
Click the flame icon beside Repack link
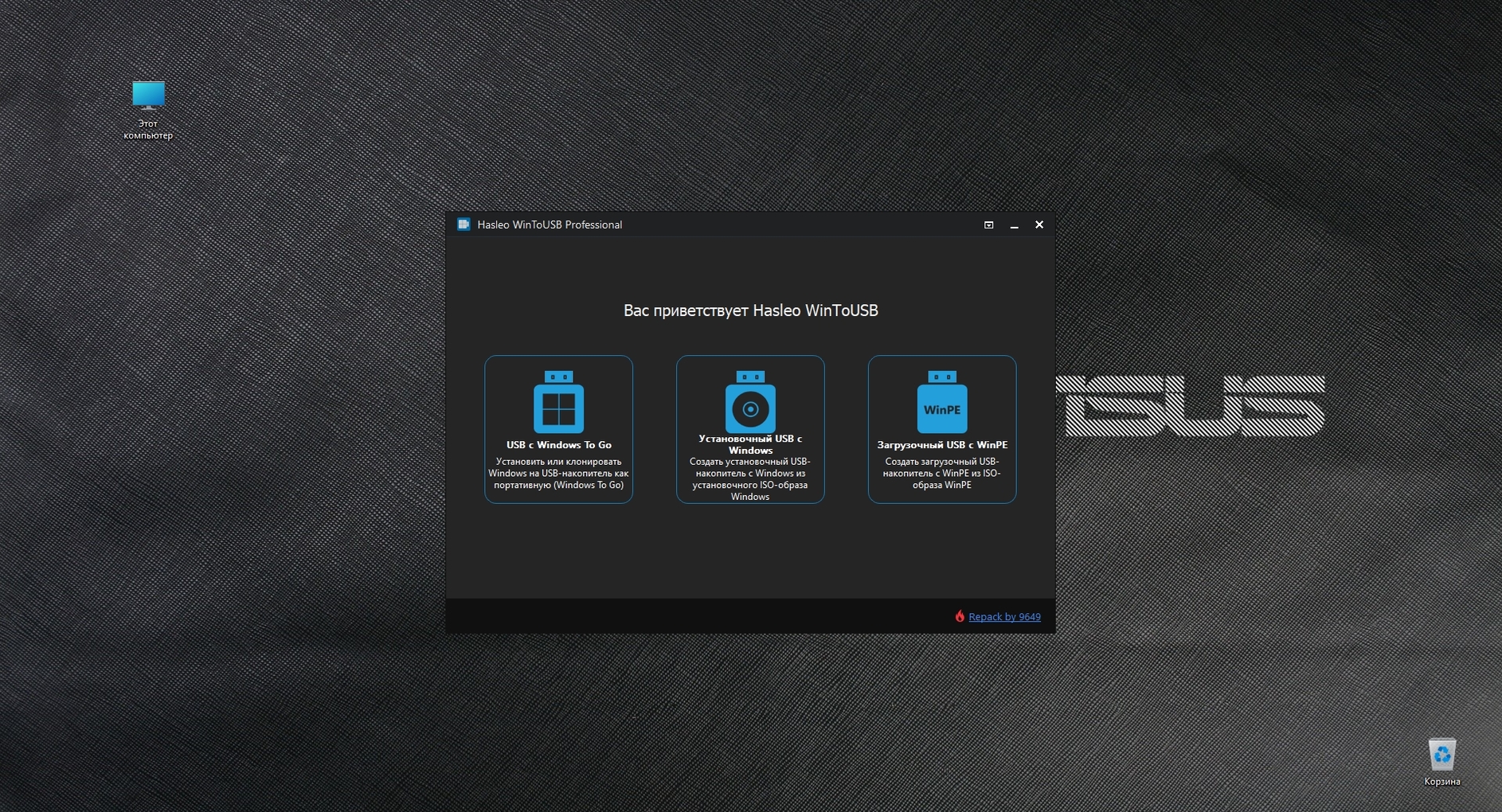pyautogui.click(x=960, y=616)
